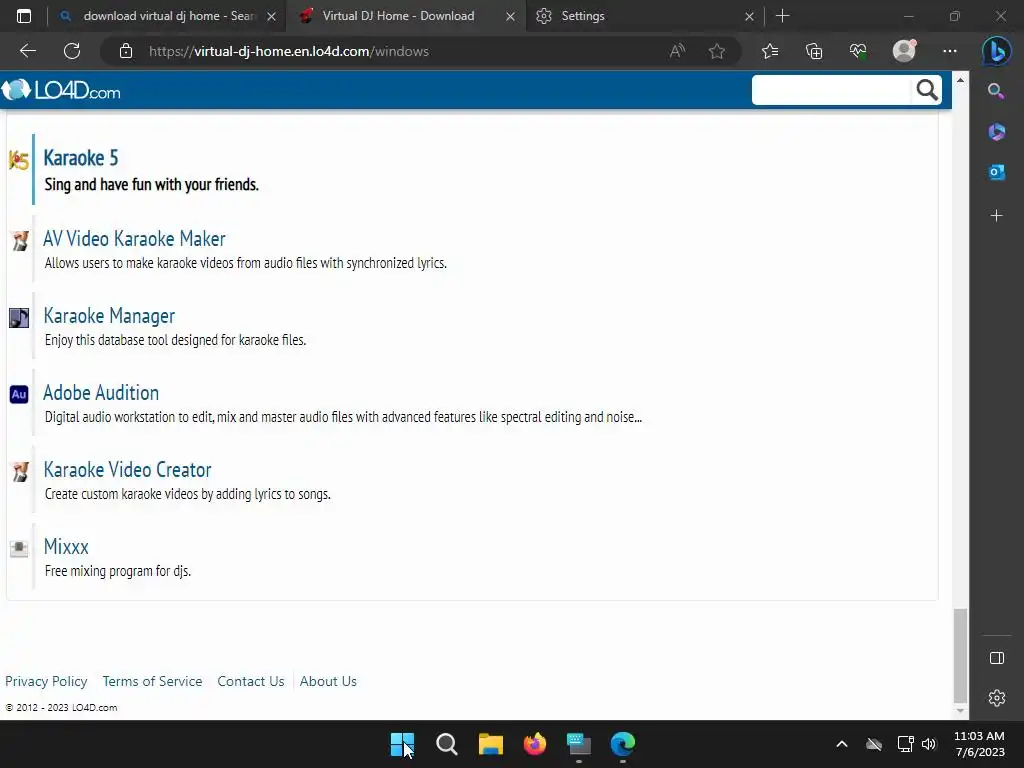1024x768 pixels.
Task: Select the Karaoke Manager music note icon
Action: click(19, 318)
